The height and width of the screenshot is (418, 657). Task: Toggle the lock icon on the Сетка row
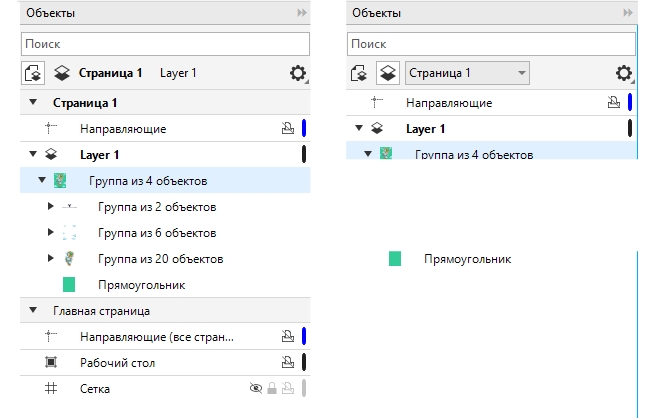(x=271, y=388)
